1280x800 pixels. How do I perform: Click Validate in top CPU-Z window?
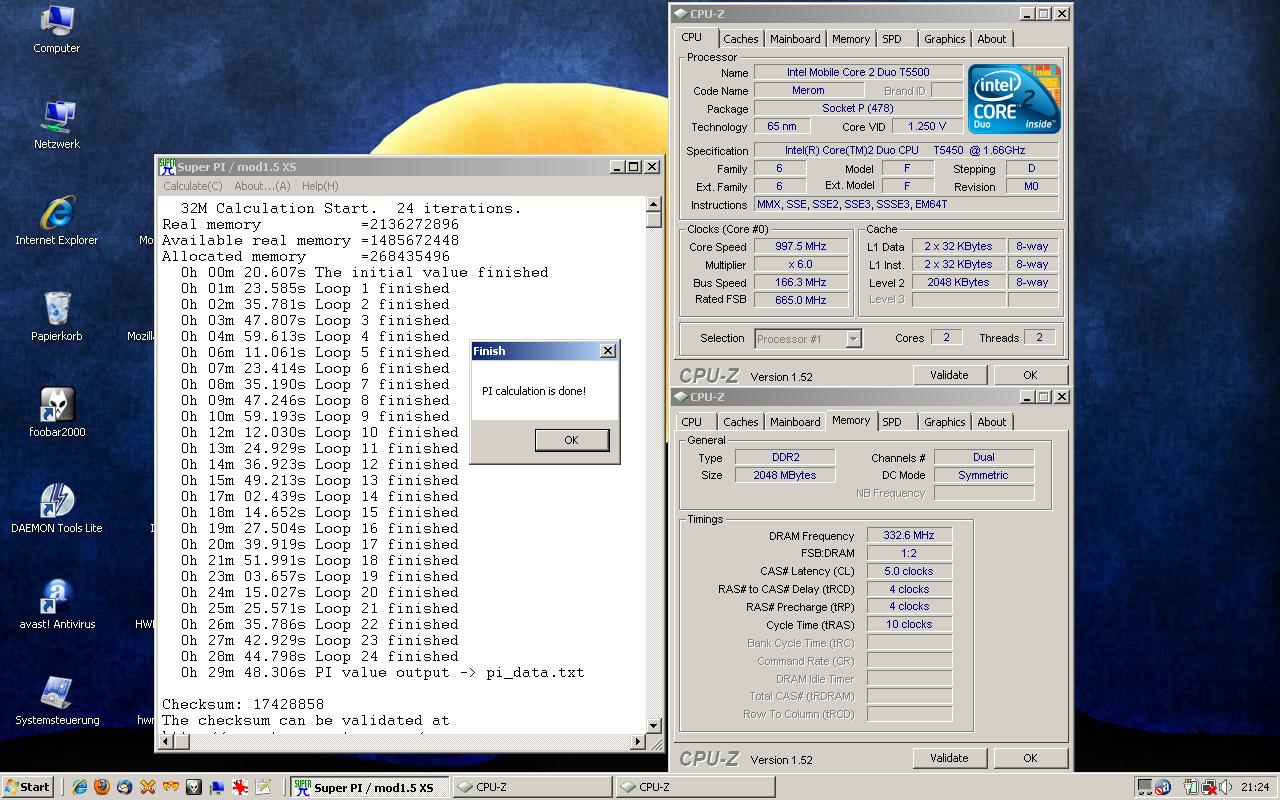pyautogui.click(x=949, y=375)
